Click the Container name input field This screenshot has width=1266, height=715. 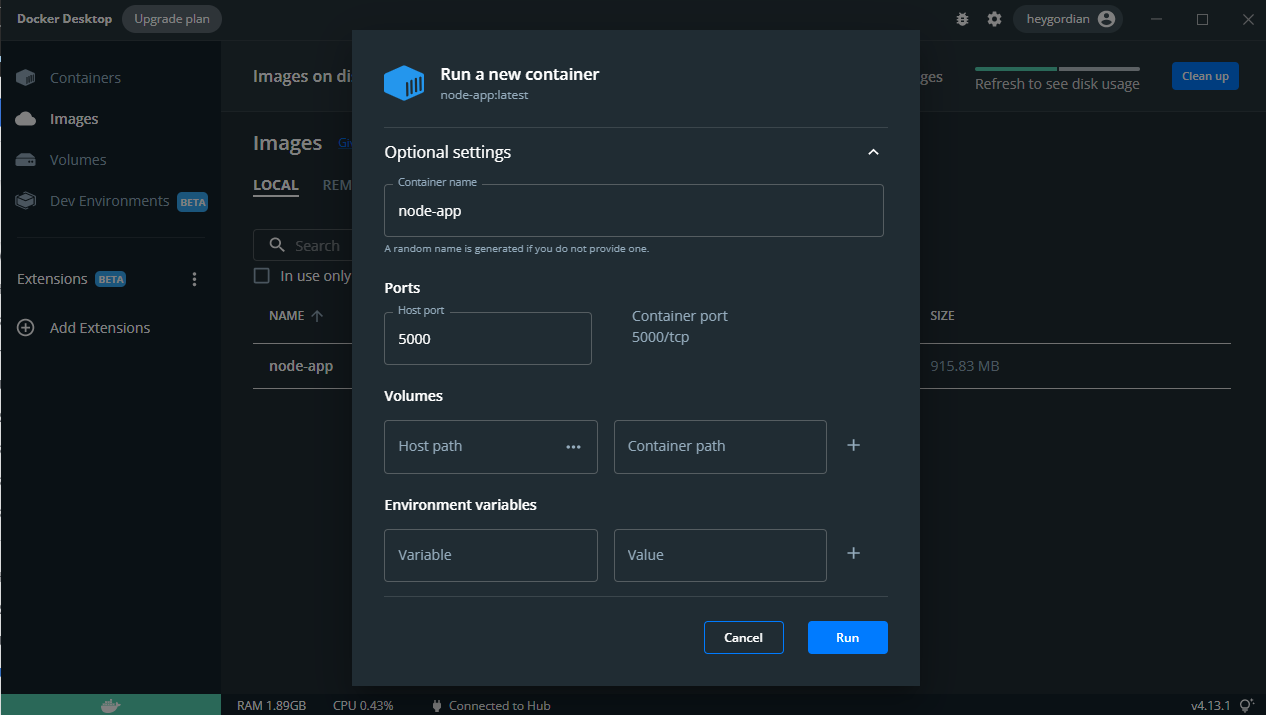[634, 211]
